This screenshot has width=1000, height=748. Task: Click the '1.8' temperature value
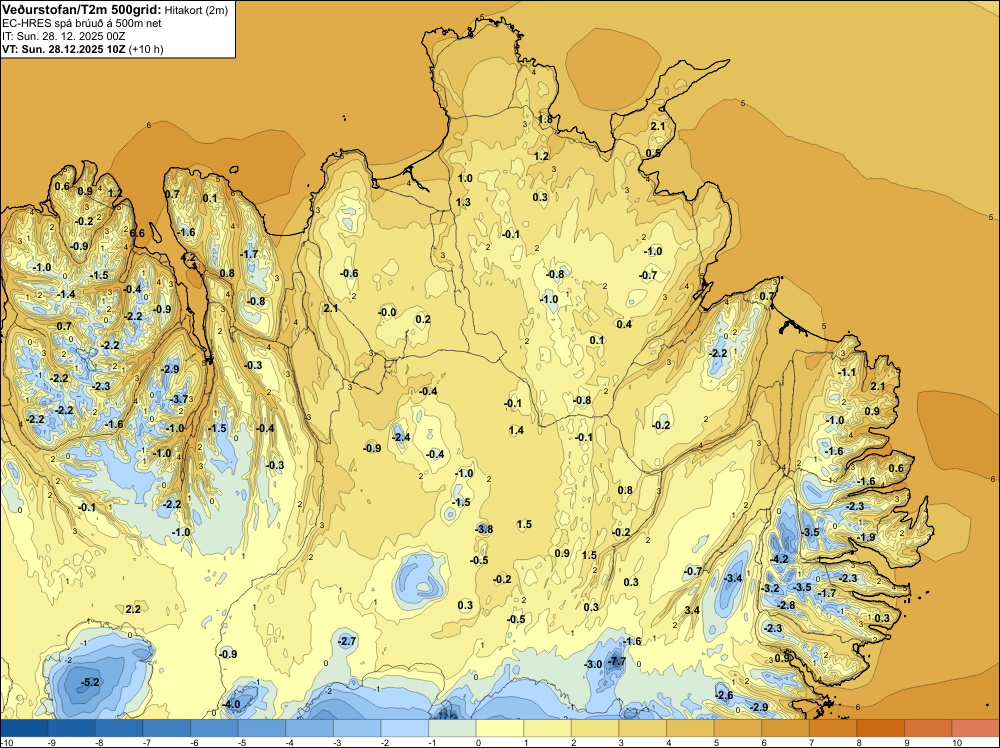[x=545, y=119]
